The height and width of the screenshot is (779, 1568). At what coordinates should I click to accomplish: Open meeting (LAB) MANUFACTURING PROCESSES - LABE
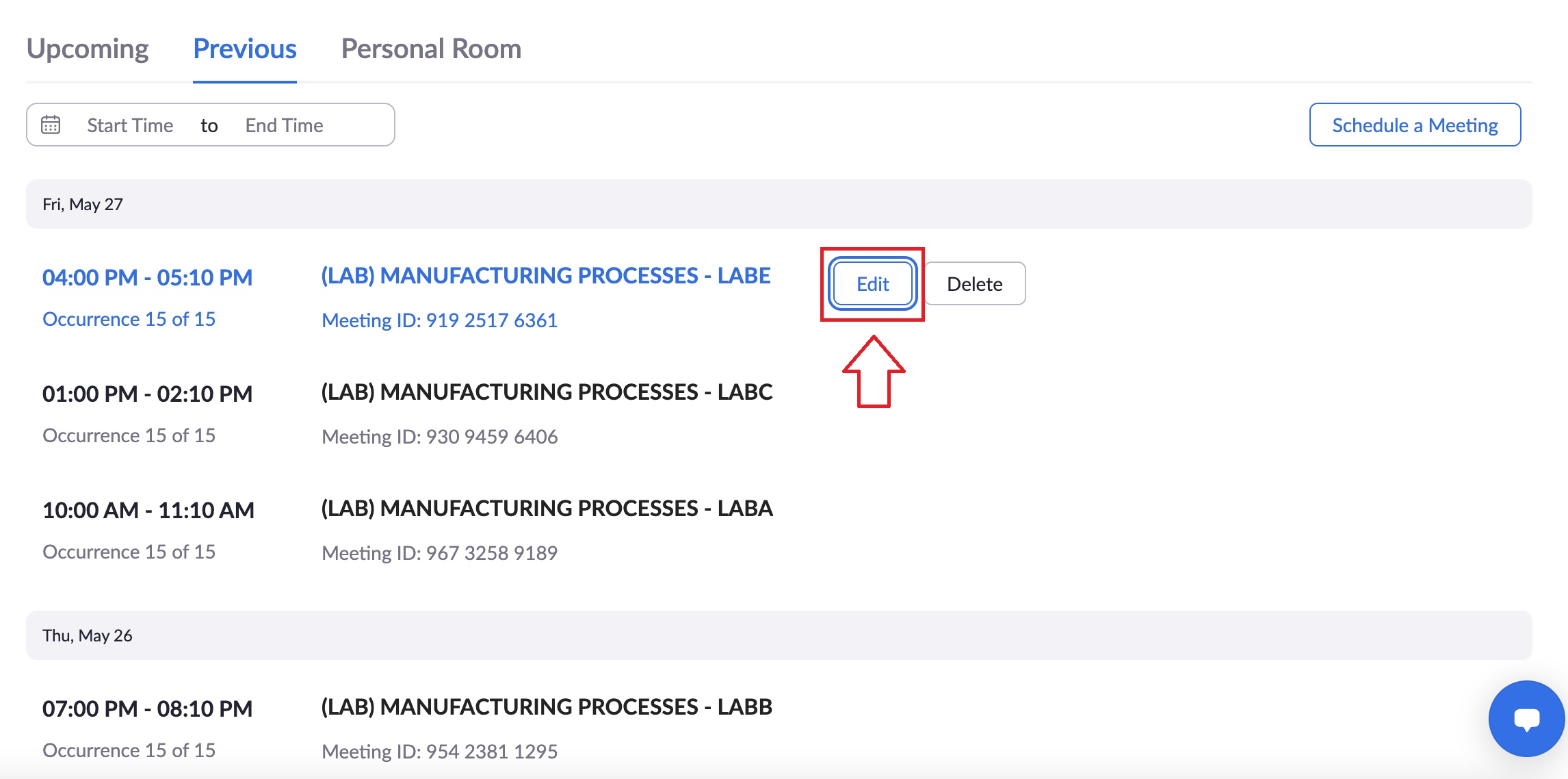click(545, 275)
